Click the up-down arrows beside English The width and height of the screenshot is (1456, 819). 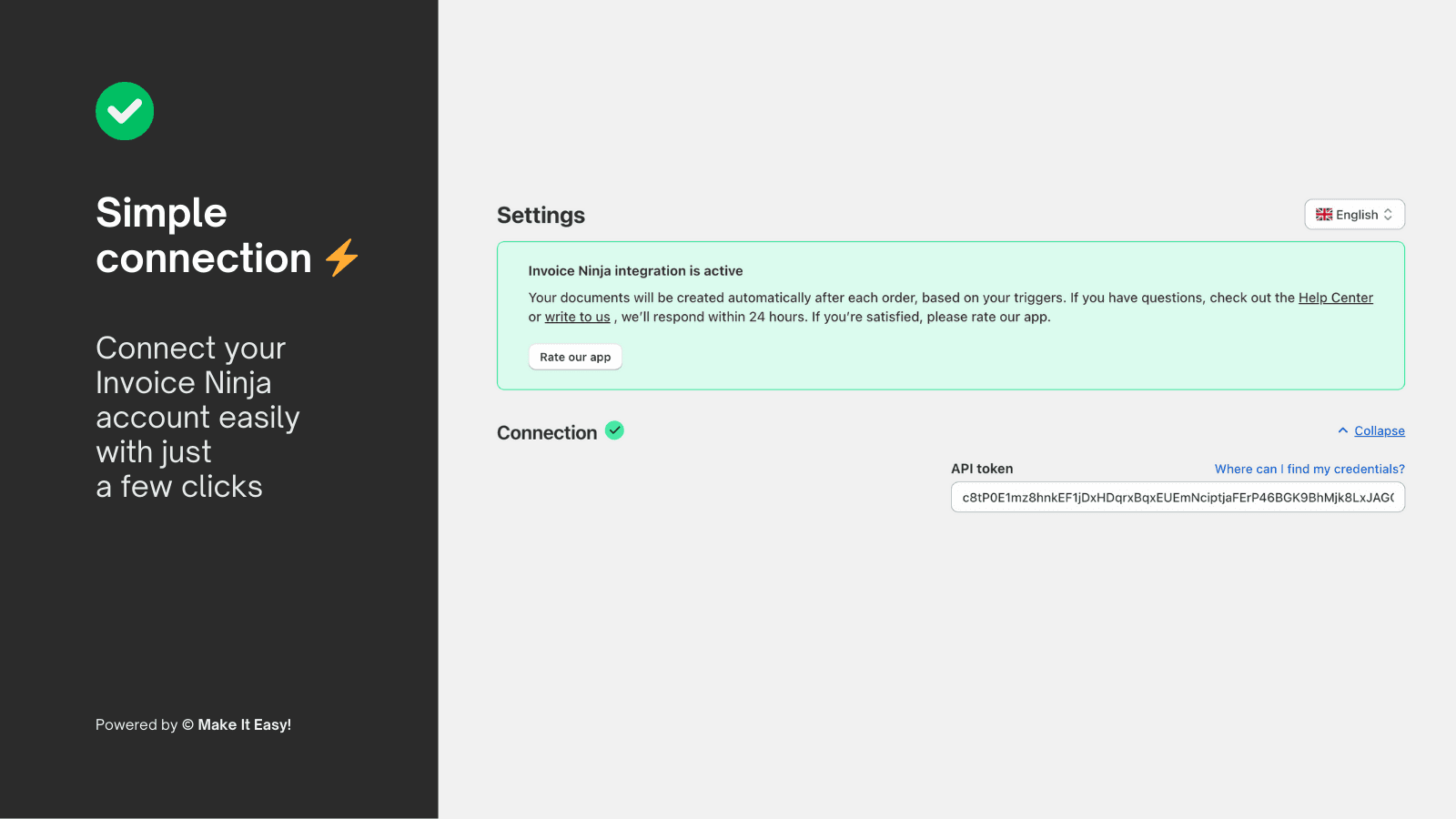pyautogui.click(x=1388, y=215)
